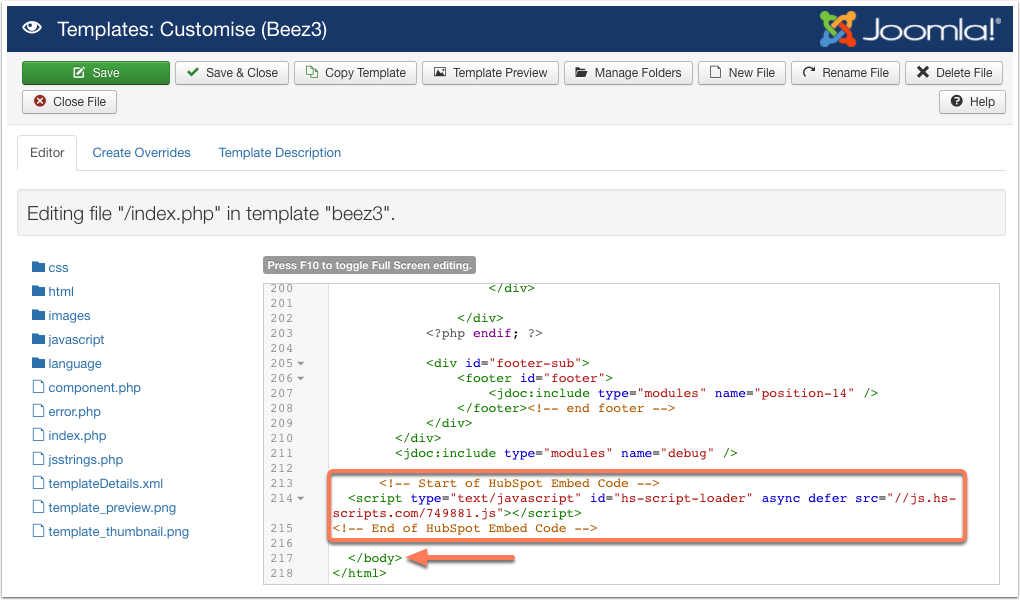Viewport: 1020px width, 600px height.
Task: Click the script tag on line 214
Action: tap(644, 506)
